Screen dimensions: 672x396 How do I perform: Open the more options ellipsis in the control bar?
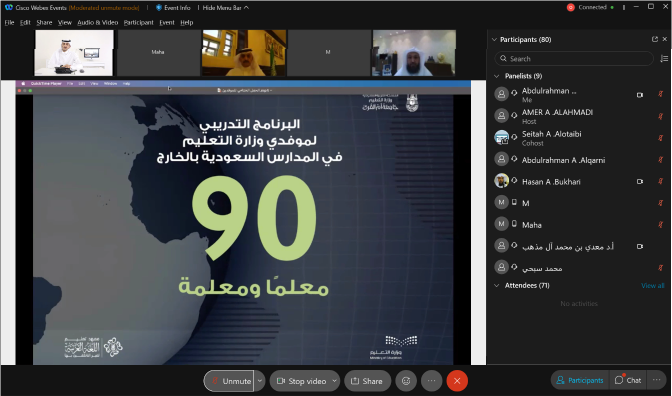tap(431, 381)
